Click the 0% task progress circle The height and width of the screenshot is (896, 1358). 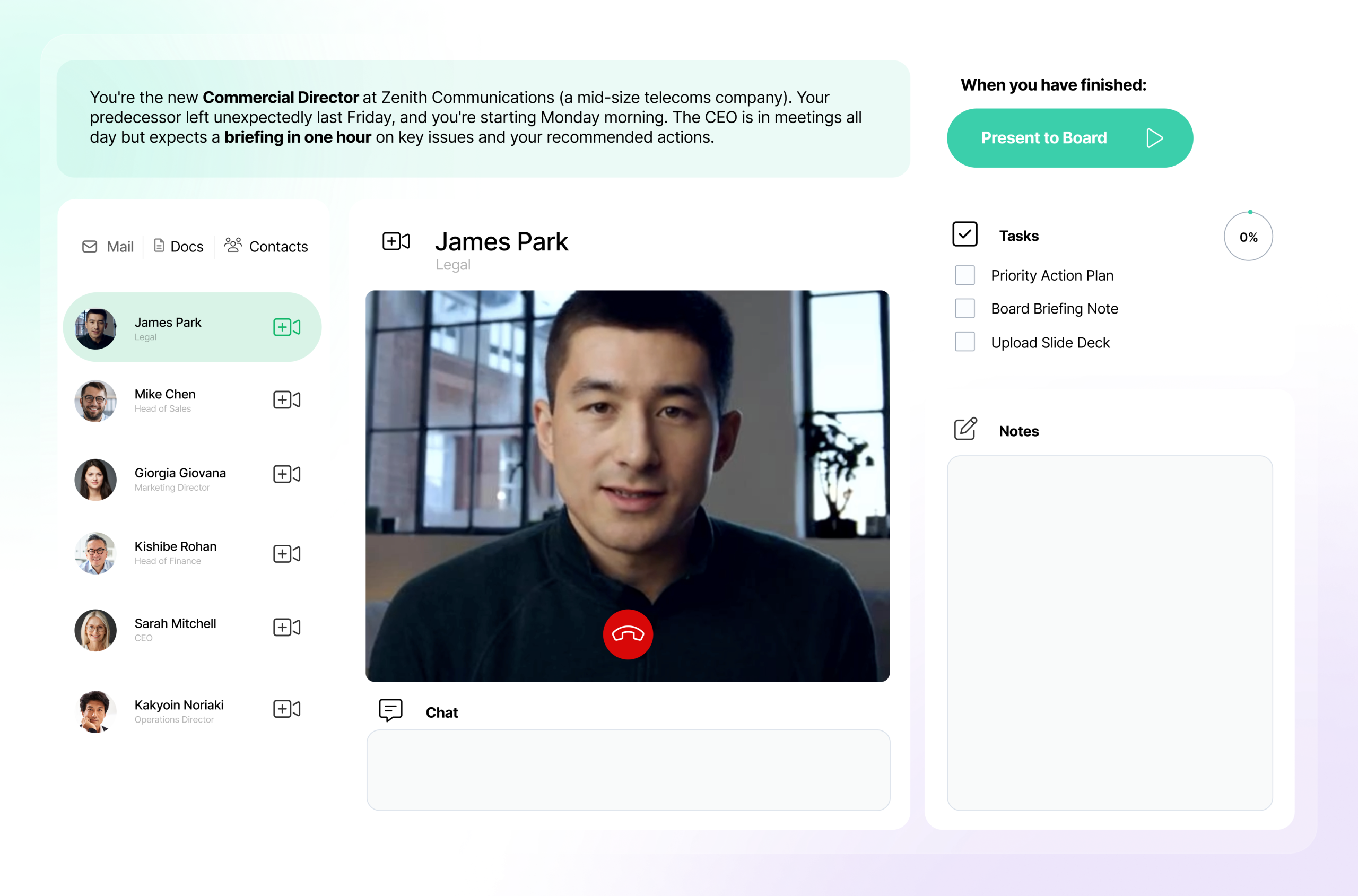tap(1248, 237)
